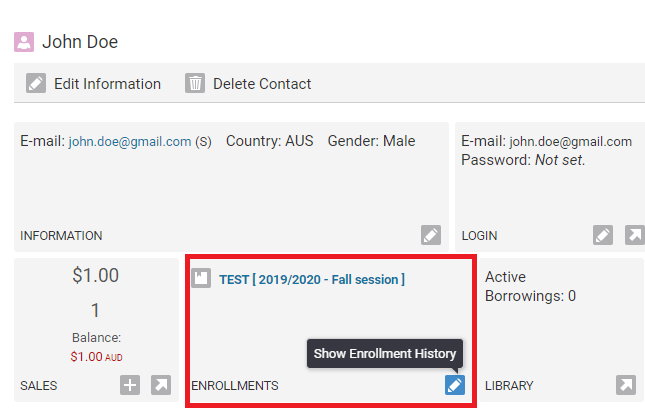Click the enrollment item icon next to TEST

pyautogui.click(x=201, y=279)
